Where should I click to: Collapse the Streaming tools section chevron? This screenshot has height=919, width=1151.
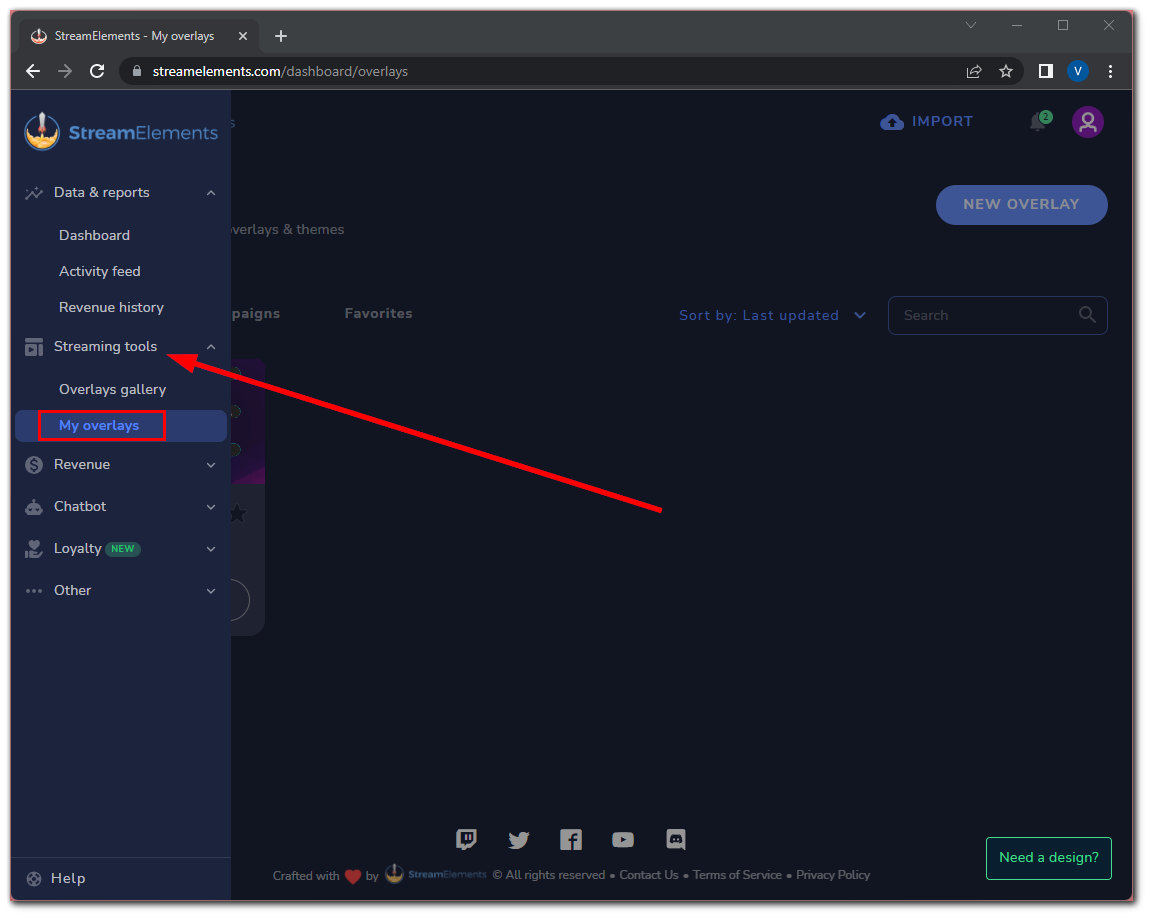(211, 346)
